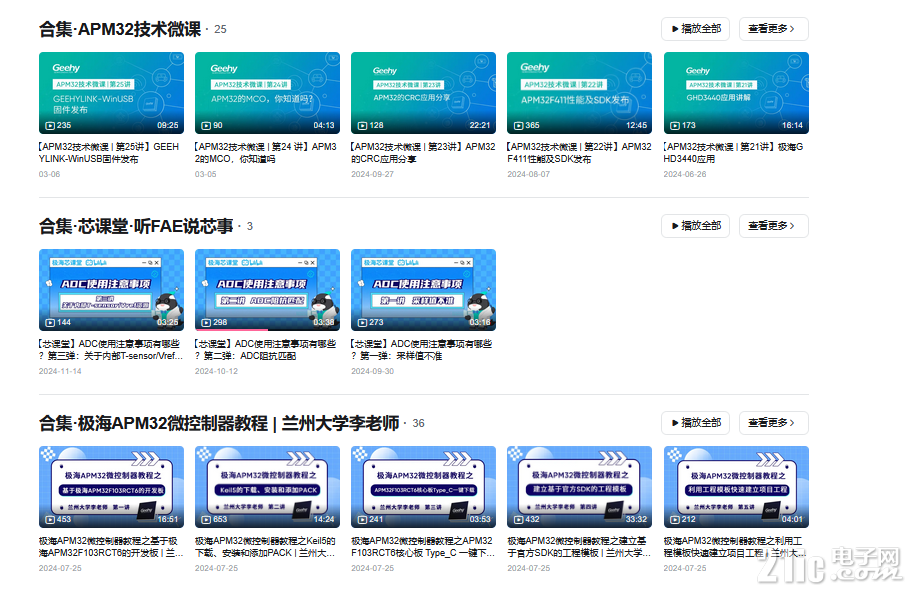Click play-count icon showing 235 on 第25讲 thumbnail
Image resolution: width=911 pixels, height=590 pixels.
tap(51, 126)
